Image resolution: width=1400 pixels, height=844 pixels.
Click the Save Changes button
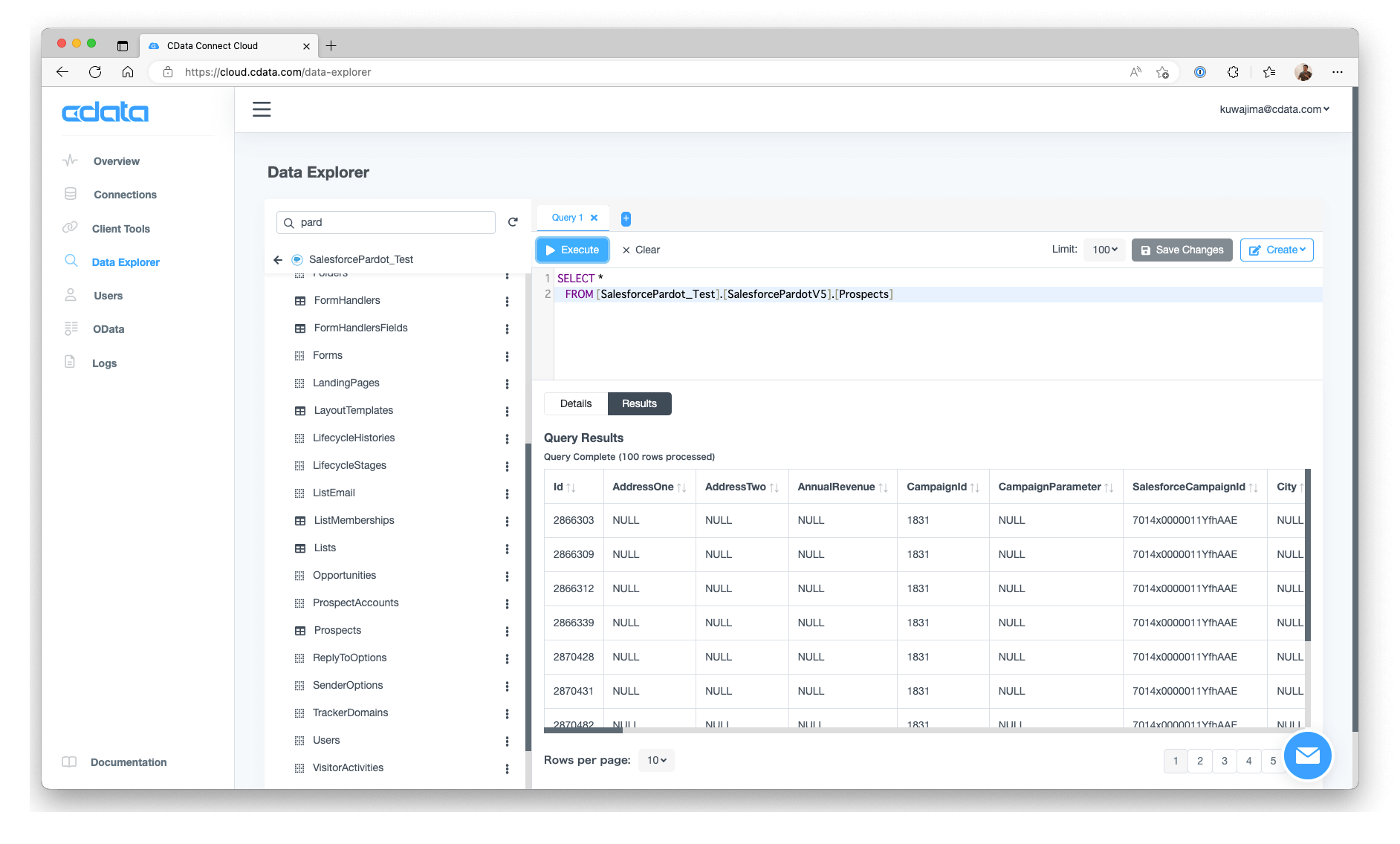pos(1182,250)
